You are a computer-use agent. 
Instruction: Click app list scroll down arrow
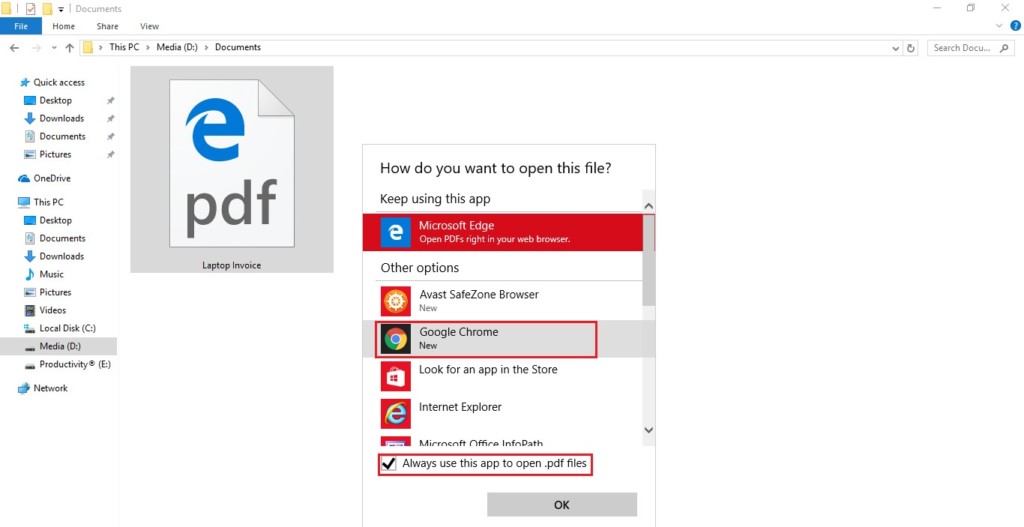648,430
